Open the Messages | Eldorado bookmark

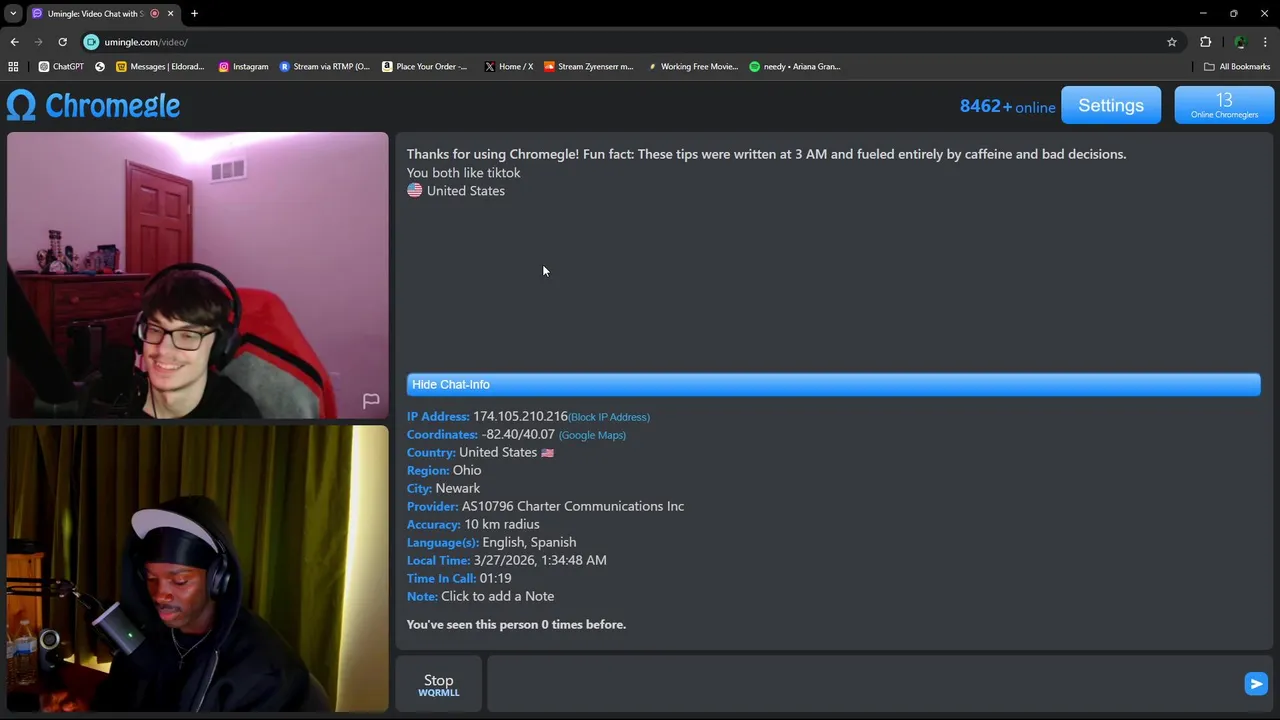[160, 66]
